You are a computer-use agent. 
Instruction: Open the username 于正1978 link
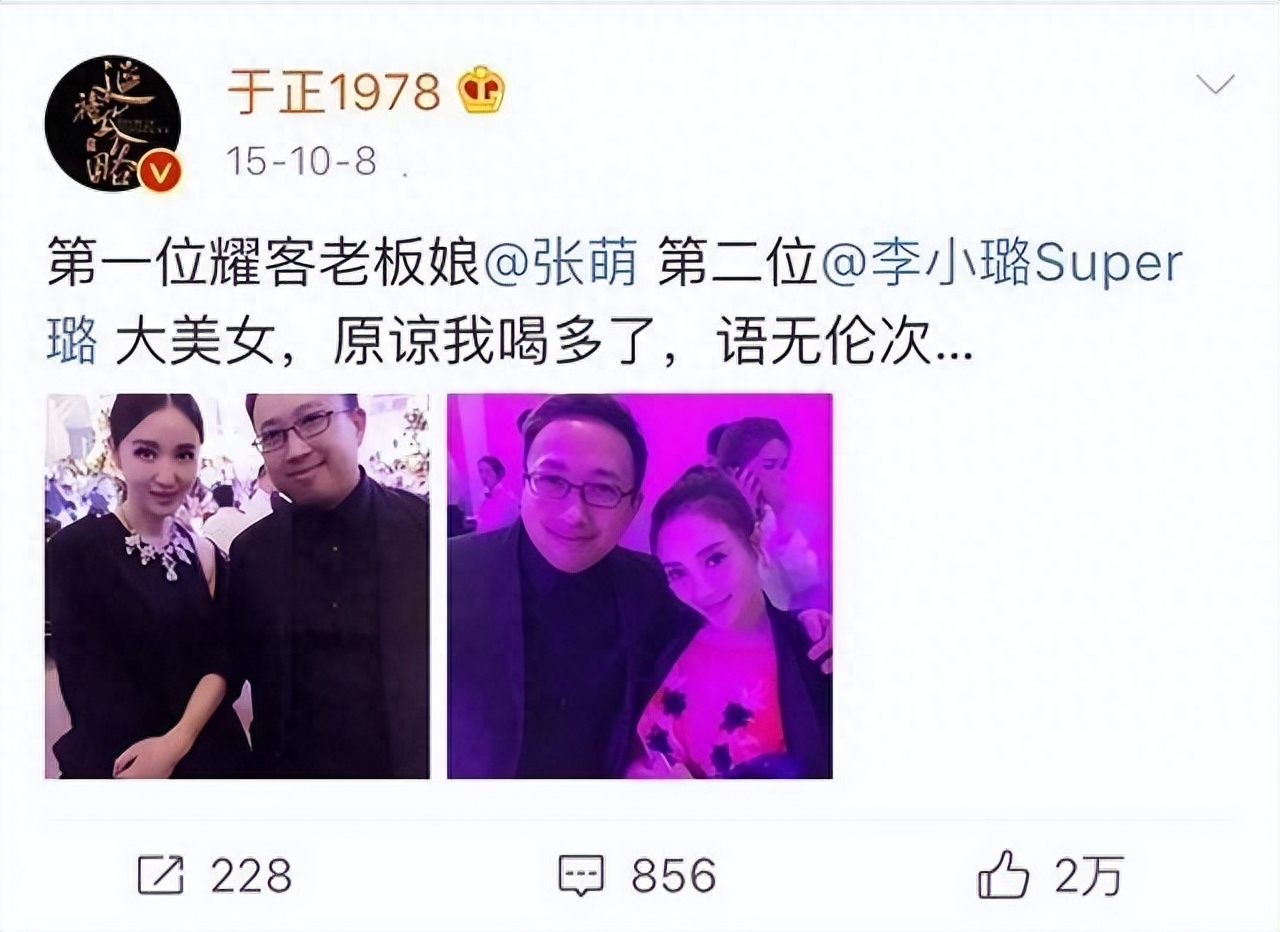(334, 92)
